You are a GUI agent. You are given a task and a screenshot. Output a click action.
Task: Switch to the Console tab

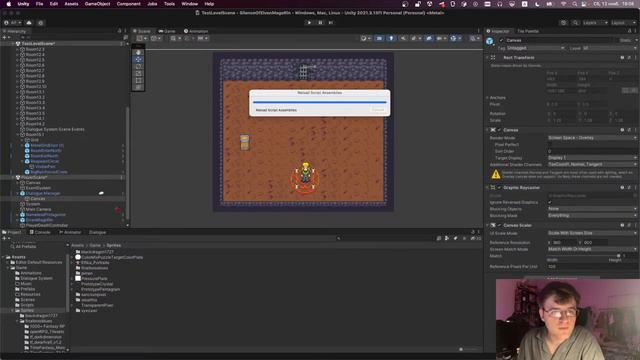[40, 232]
